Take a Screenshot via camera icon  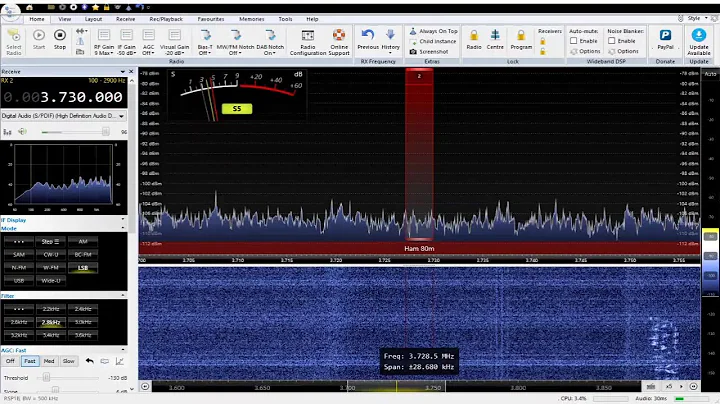(x=413, y=52)
